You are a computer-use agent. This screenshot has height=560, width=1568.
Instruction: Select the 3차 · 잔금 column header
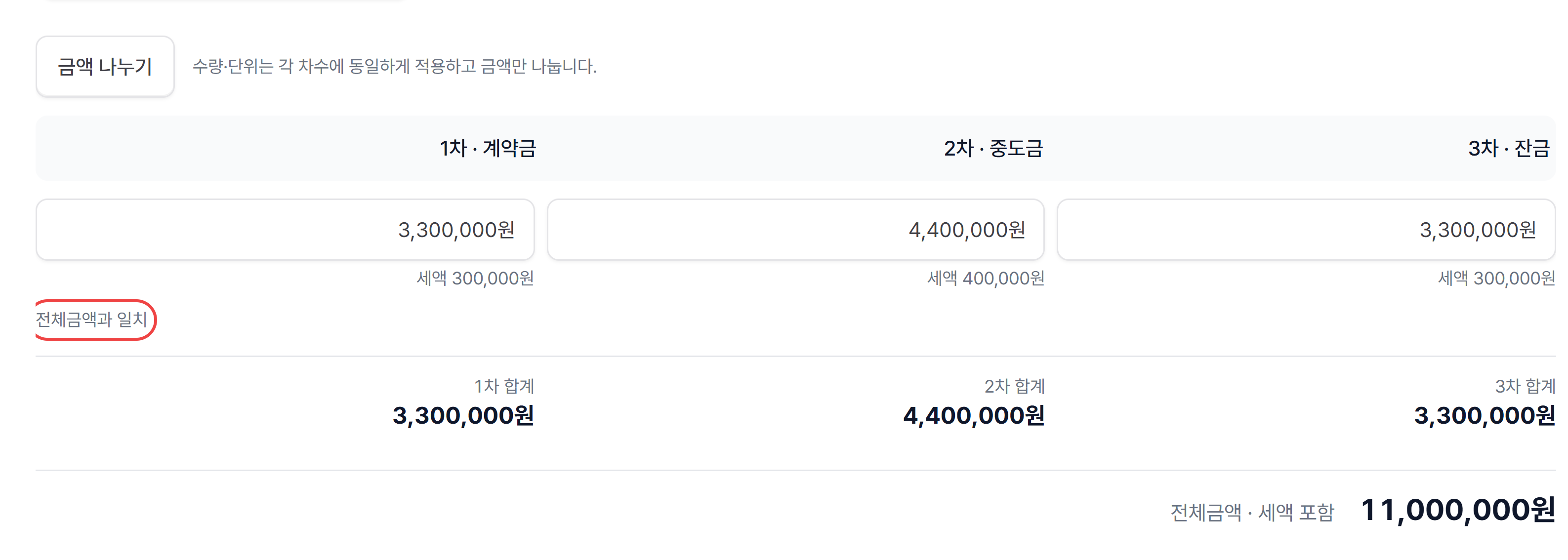tap(1508, 148)
